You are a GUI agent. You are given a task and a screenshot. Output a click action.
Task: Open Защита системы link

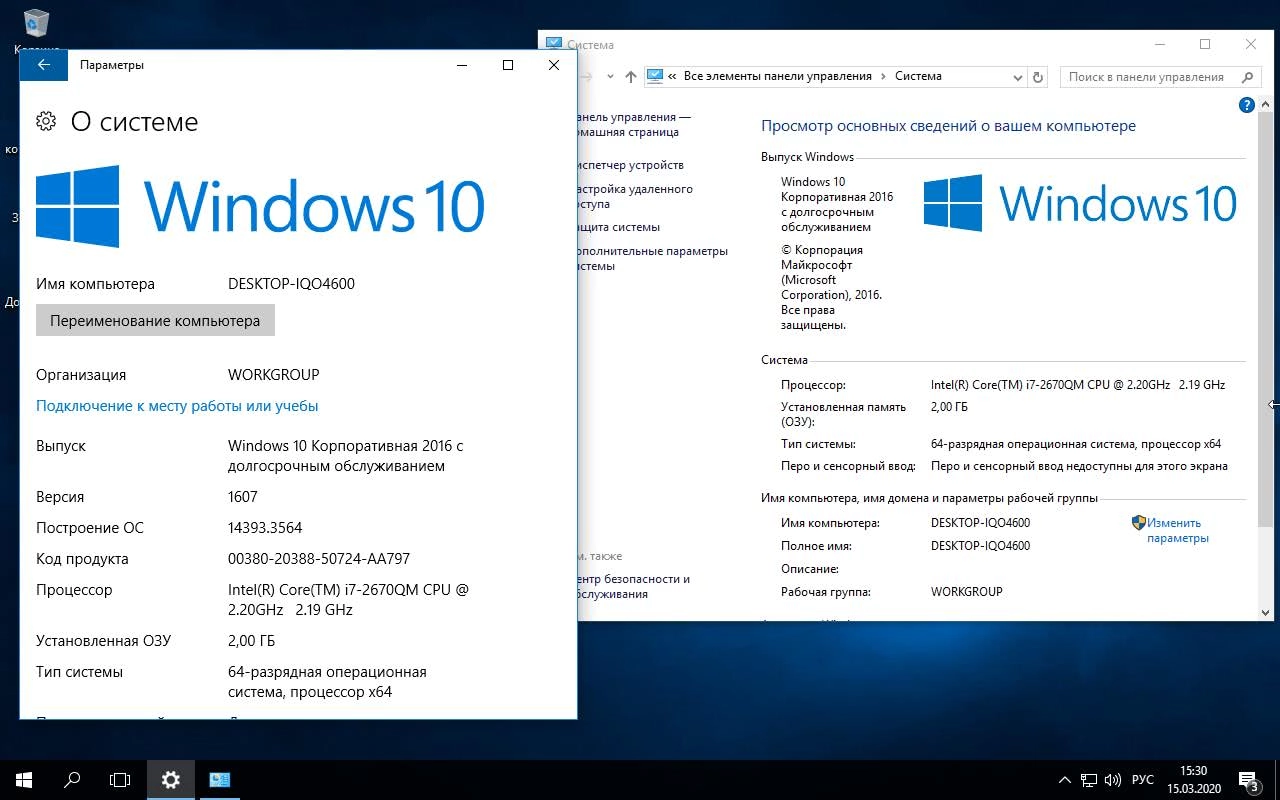[618, 227]
